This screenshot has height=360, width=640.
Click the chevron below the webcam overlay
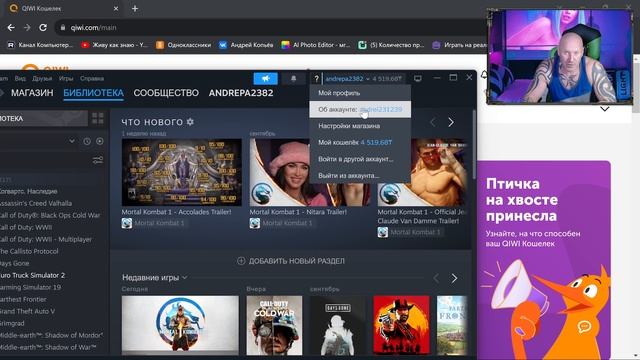pyautogui.click(x=604, y=109)
